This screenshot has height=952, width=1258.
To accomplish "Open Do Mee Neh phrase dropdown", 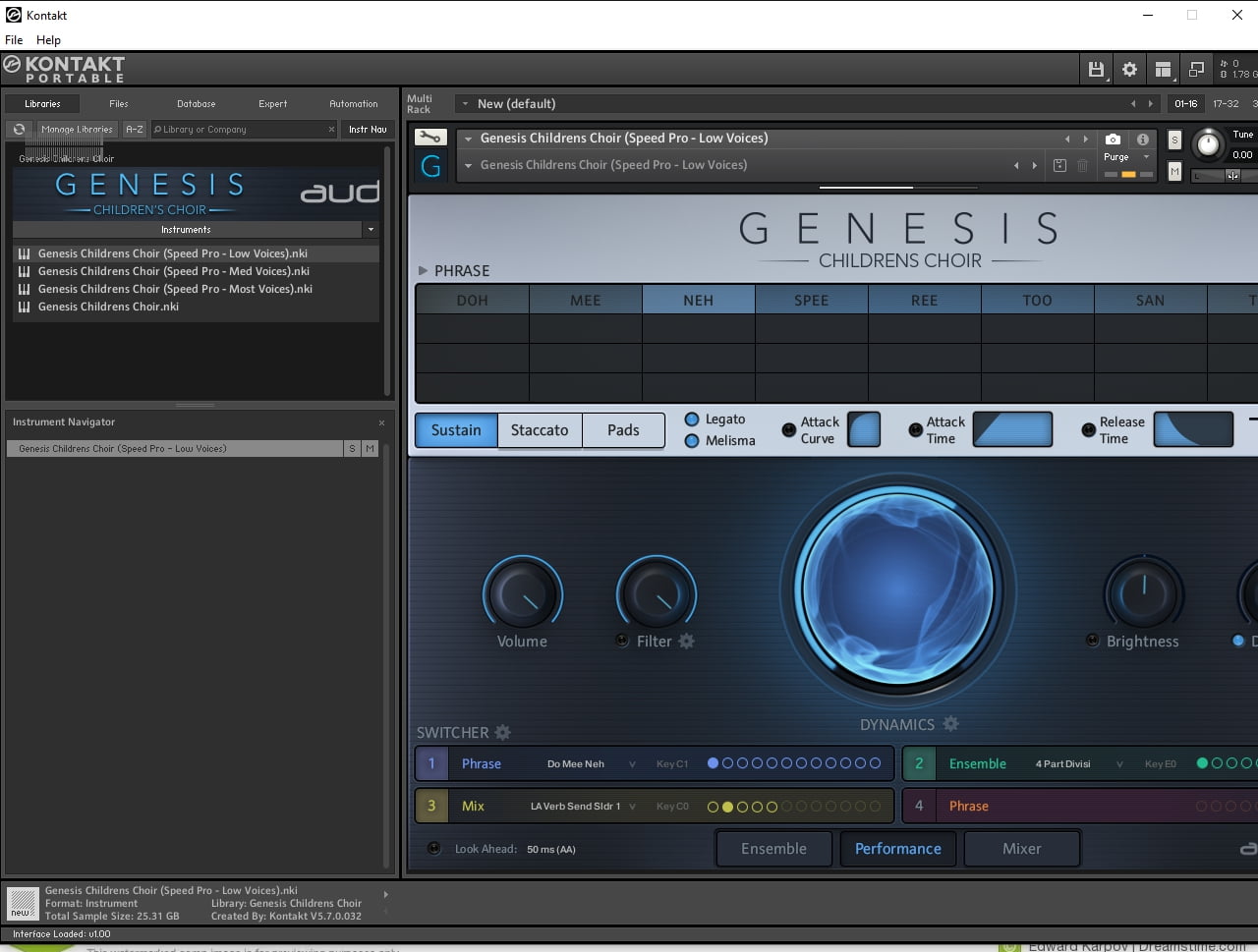I will [x=632, y=764].
